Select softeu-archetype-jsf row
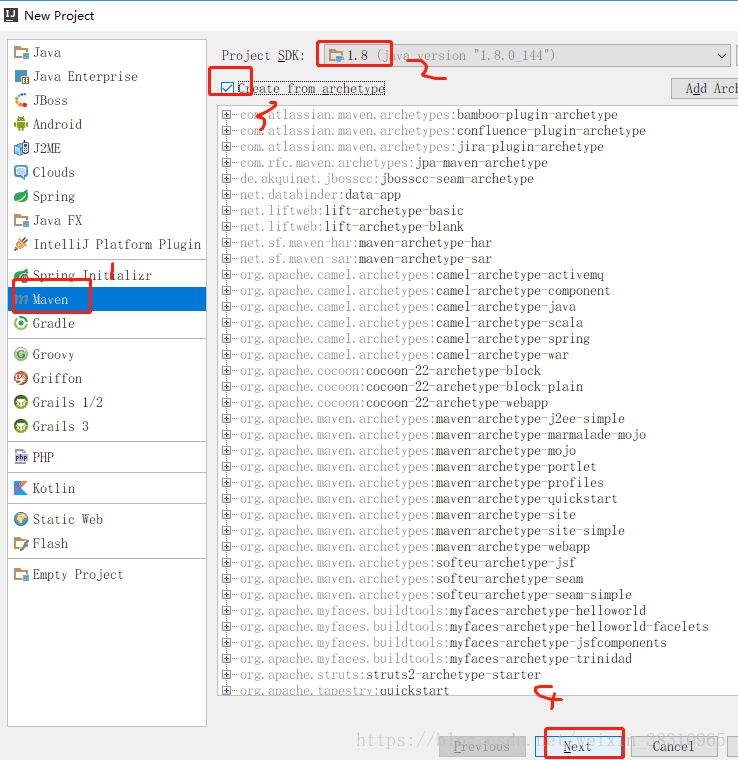Screen dimensions: 738x760 [408, 562]
